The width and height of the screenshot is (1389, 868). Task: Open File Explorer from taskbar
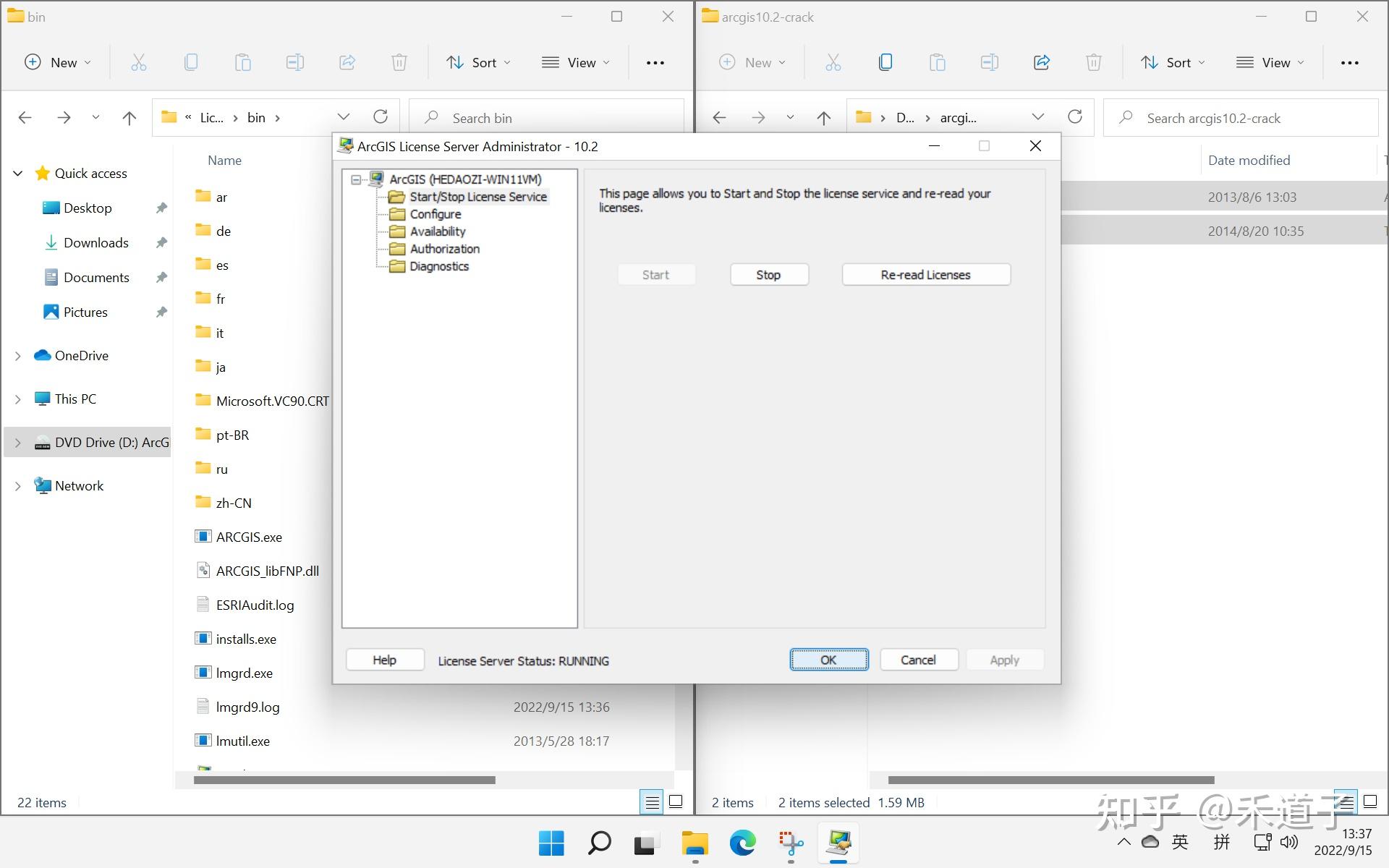point(694,843)
